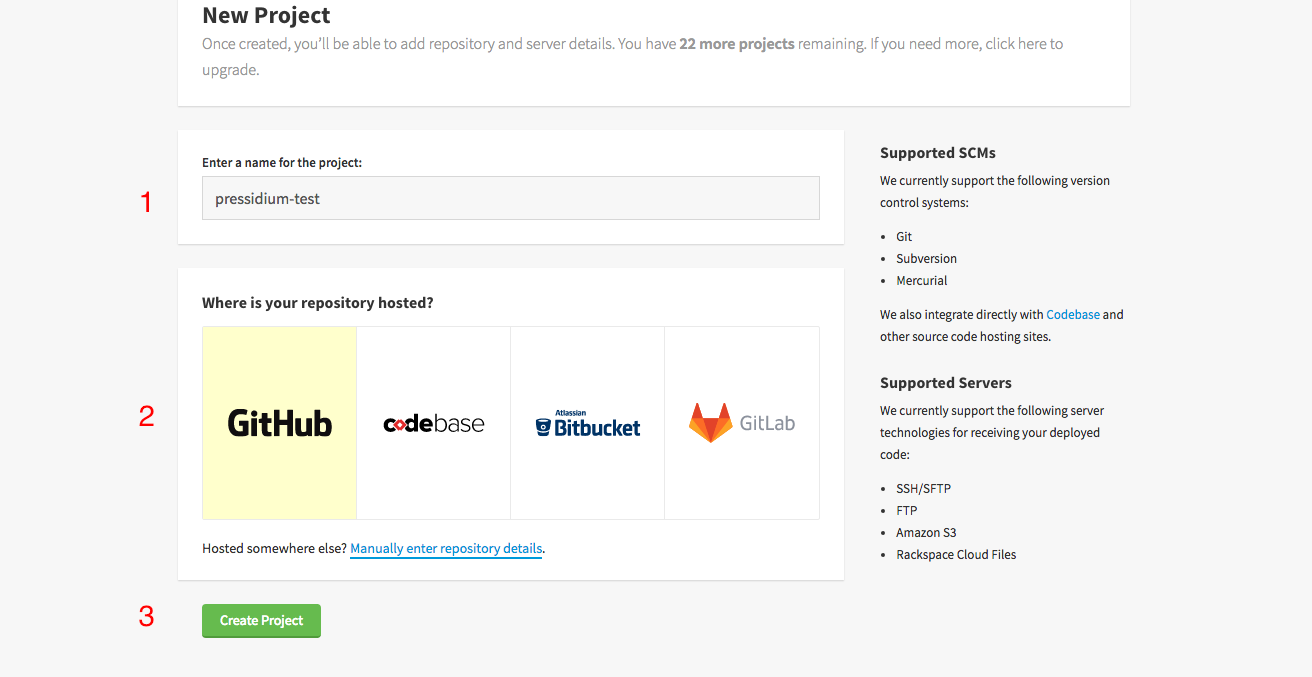This screenshot has height=677, width=1312.
Task: Click the New Project heading
Action: [x=266, y=15]
